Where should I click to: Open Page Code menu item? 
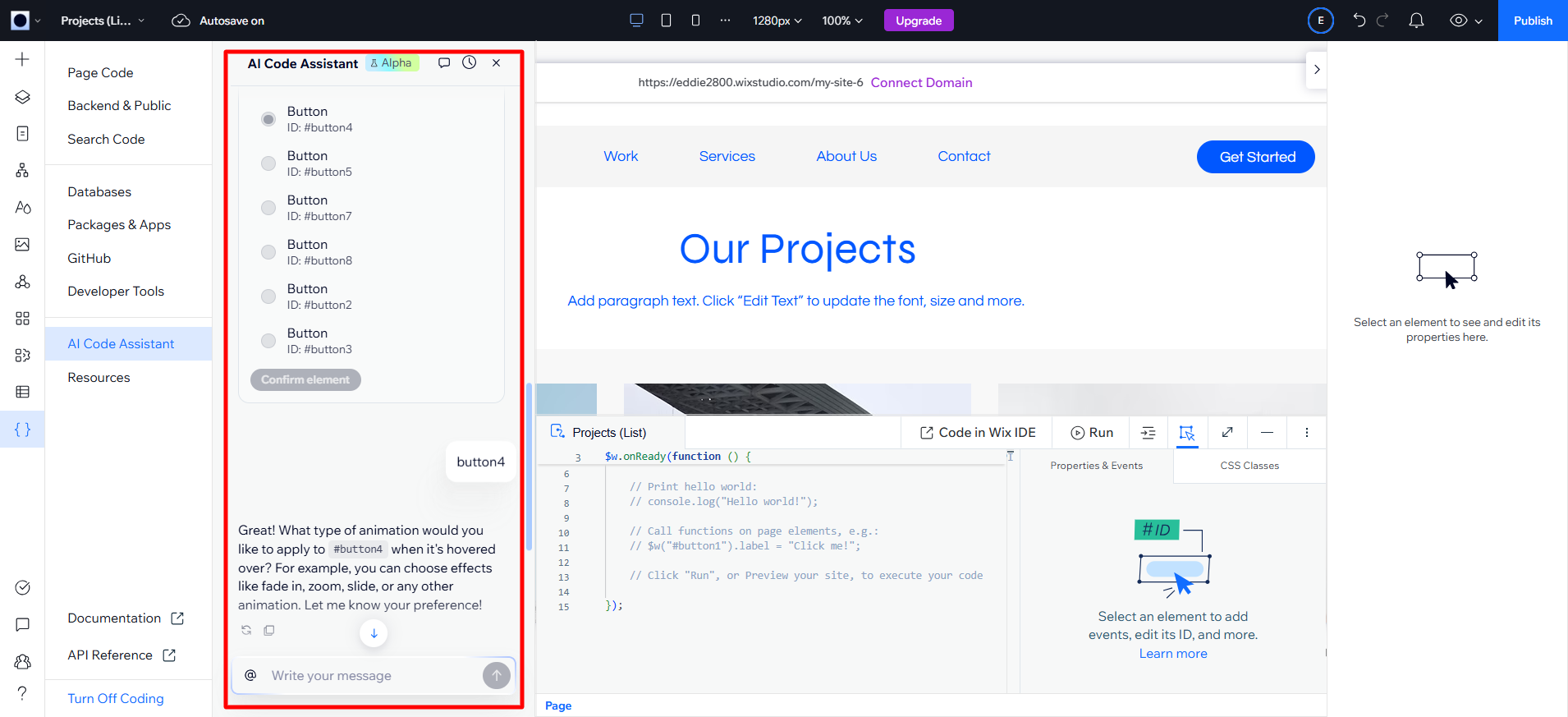[x=100, y=72]
